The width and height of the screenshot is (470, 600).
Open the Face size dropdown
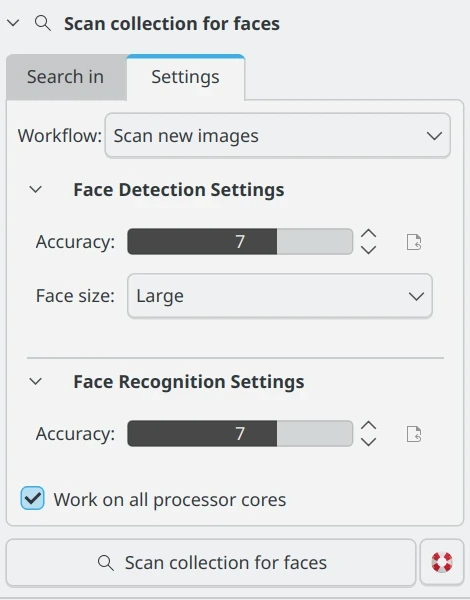(280, 296)
